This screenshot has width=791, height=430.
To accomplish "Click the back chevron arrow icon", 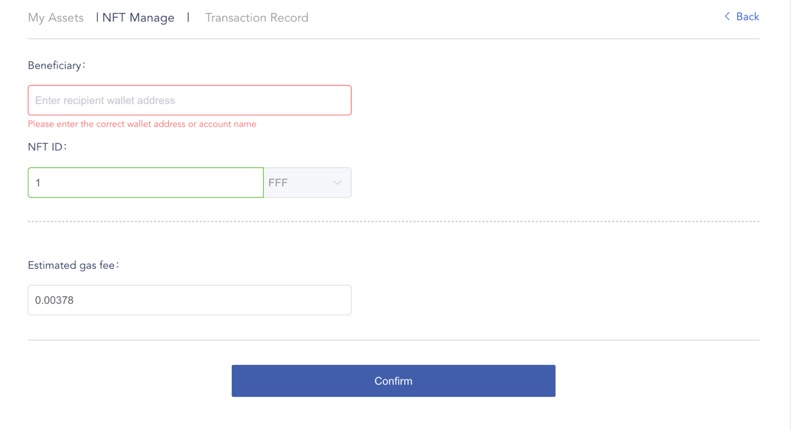I will coord(727,17).
